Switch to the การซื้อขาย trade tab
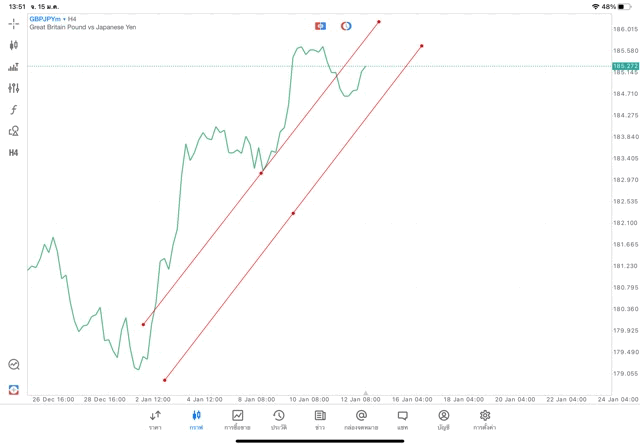Viewport: 640px width, 447px height. point(238,420)
